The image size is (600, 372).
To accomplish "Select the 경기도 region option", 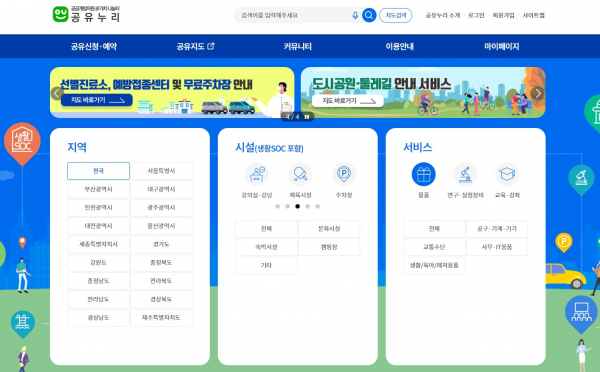I will pos(161,244).
